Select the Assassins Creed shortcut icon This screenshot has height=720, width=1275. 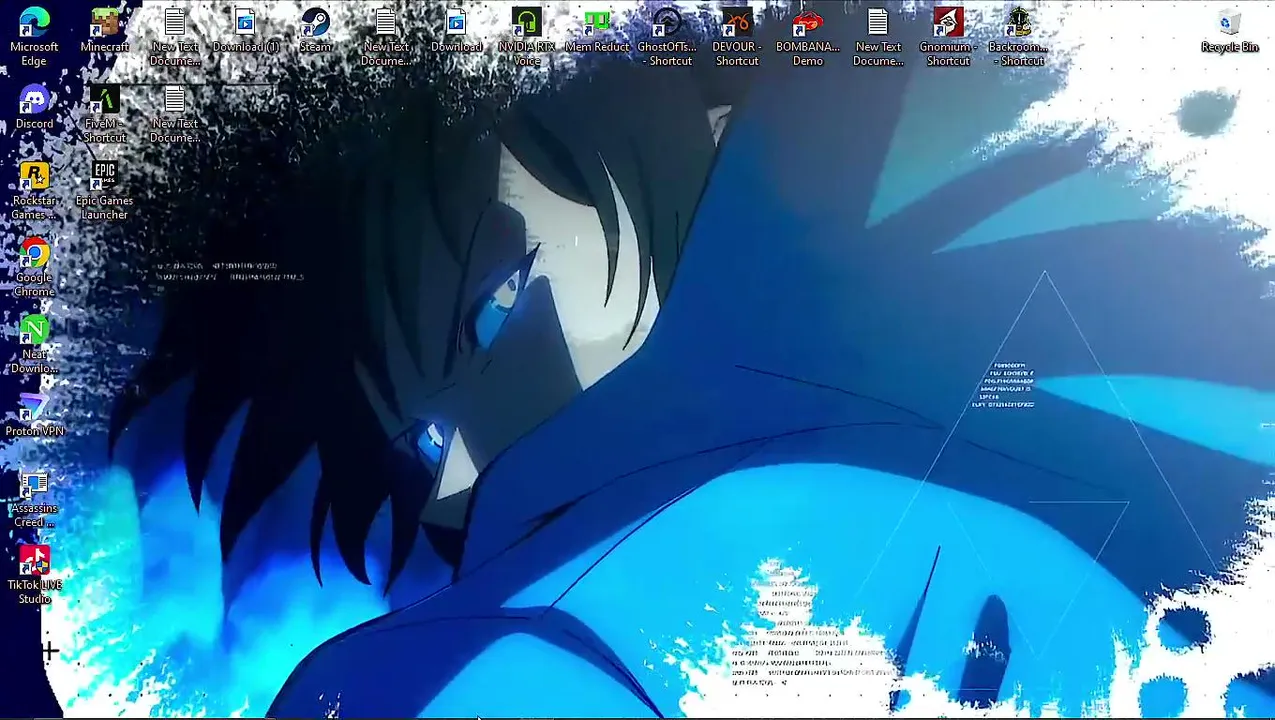pyautogui.click(x=34, y=499)
